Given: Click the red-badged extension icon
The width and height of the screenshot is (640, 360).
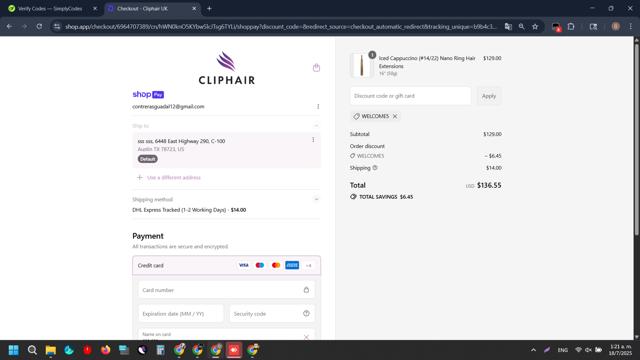Looking at the screenshot, I should [x=556, y=27].
